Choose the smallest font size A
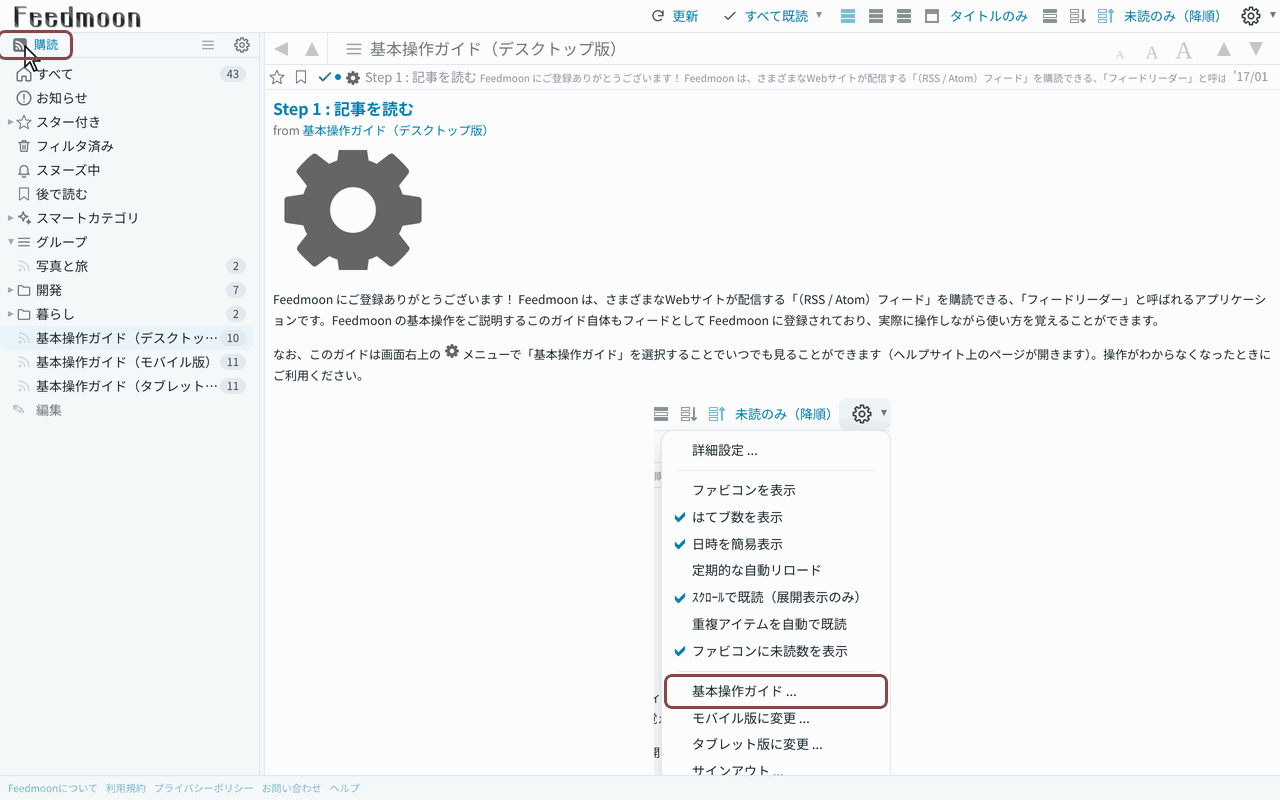 click(x=1120, y=54)
